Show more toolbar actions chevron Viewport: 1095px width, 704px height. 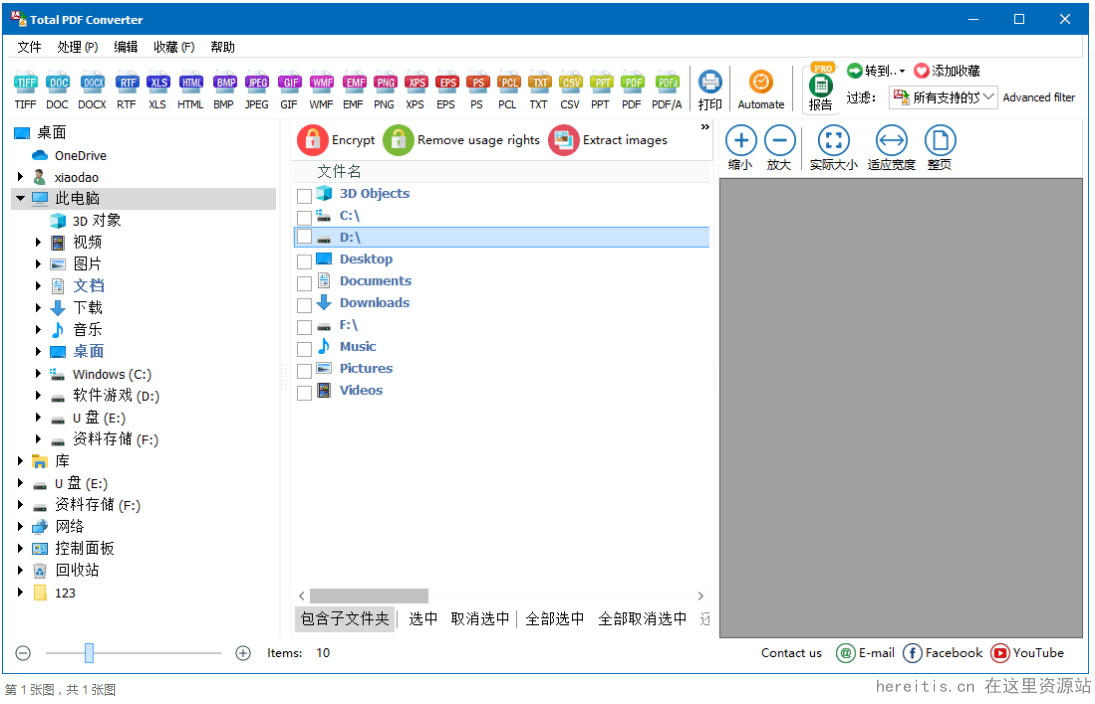click(x=705, y=127)
